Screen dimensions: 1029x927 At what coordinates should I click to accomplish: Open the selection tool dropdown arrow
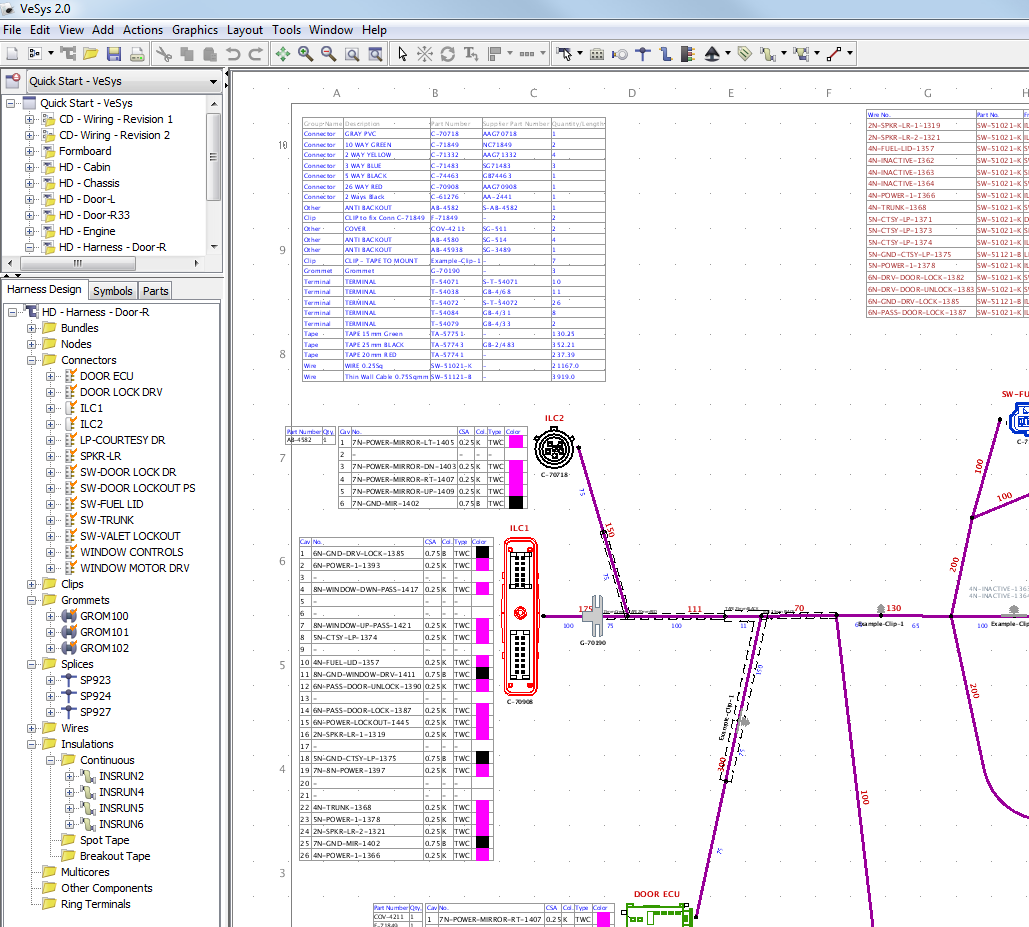[580, 51]
